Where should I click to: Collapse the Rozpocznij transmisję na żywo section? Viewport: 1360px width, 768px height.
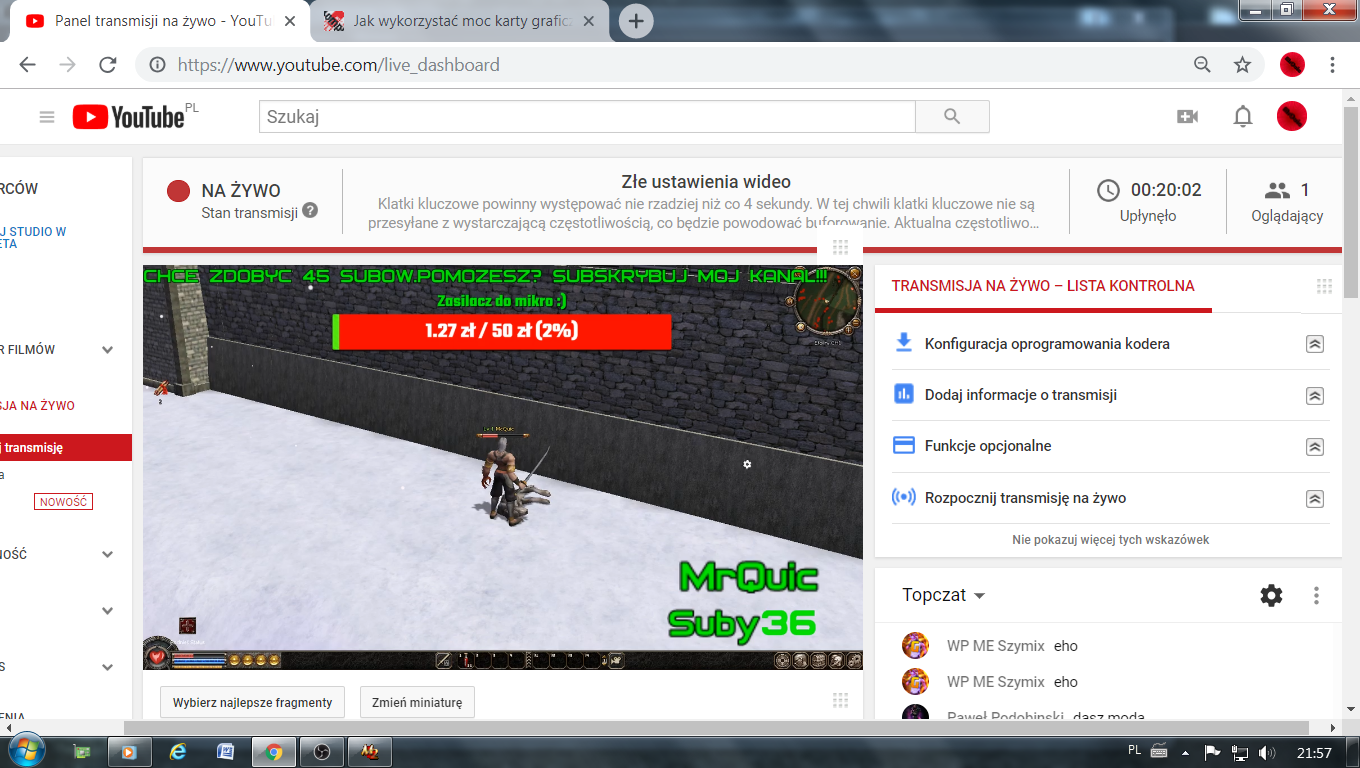tap(1315, 498)
